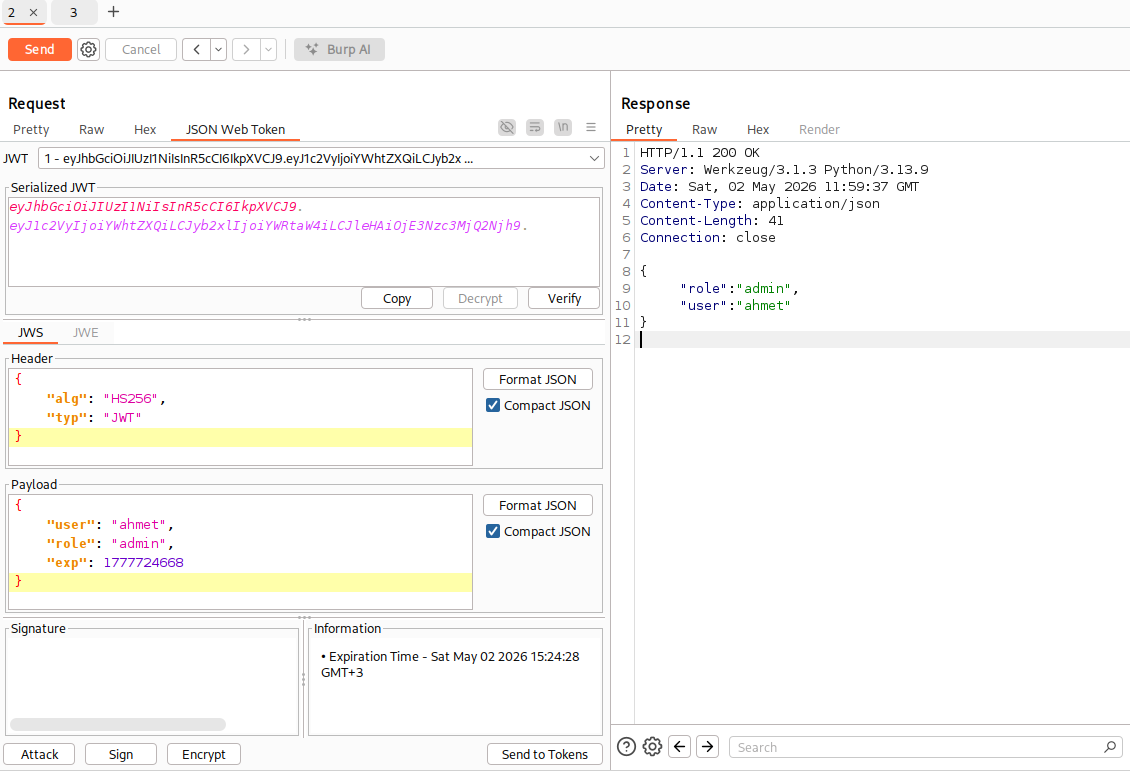This screenshot has width=1130, height=771.
Task: Click the "role" value "admin" in Payload
Action: coord(138,543)
